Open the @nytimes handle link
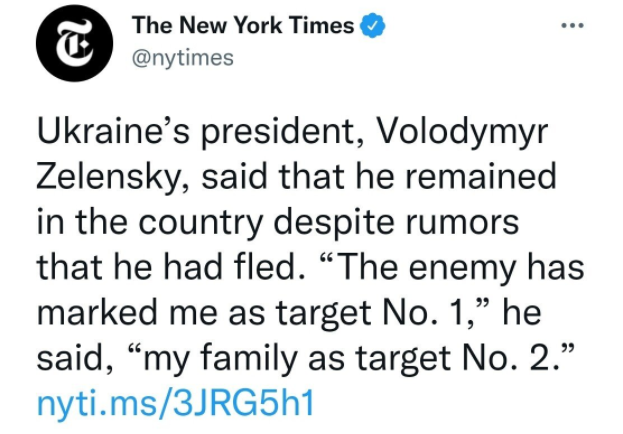Image resolution: width=623 pixels, height=434 pixels. pos(182,57)
